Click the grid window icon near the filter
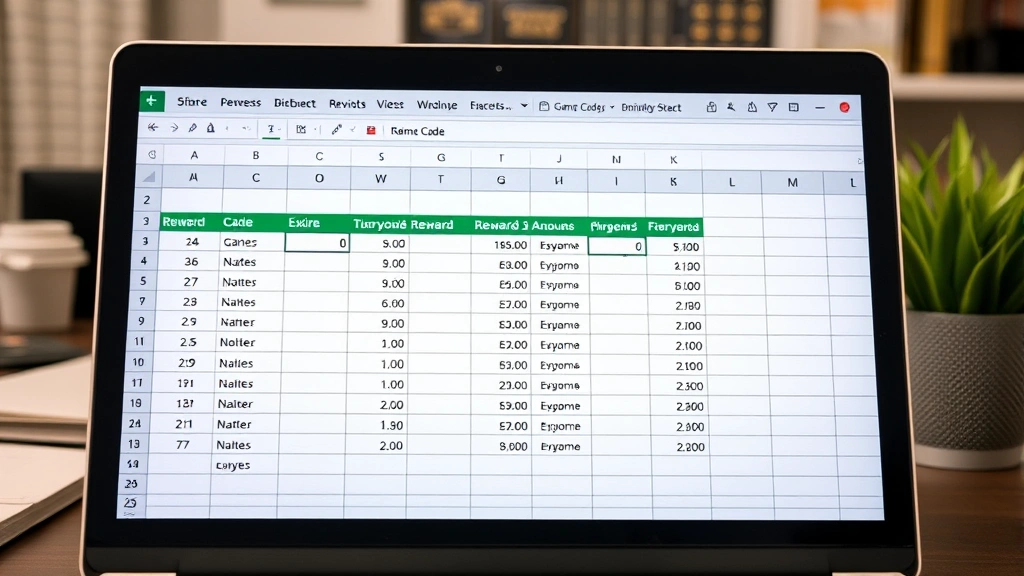Screen dimensions: 1024x576 [793, 107]
